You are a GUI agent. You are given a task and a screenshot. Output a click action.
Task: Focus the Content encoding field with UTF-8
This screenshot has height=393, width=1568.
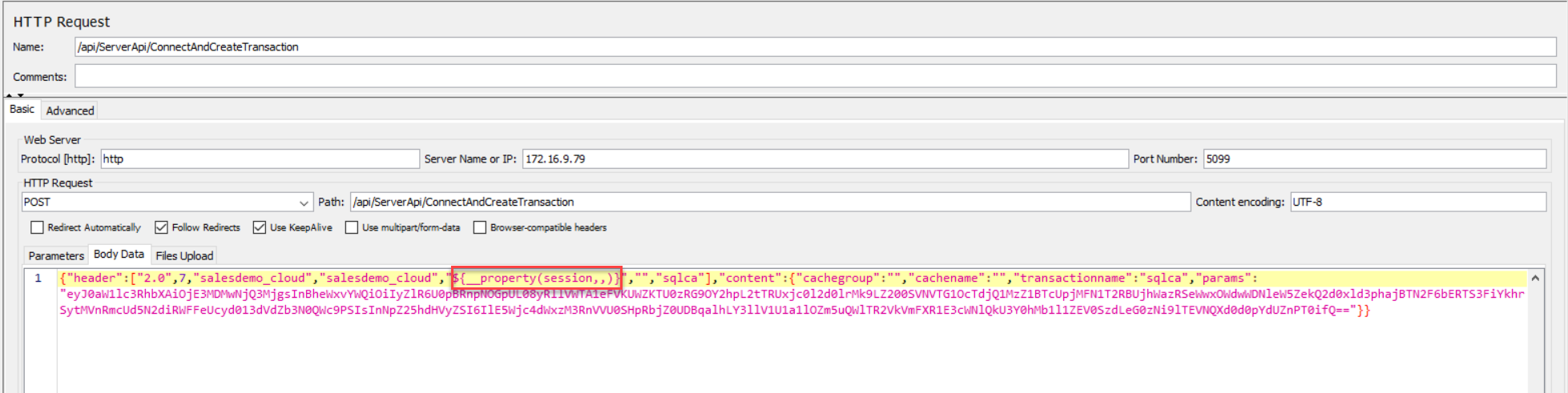coord(1417,203)
